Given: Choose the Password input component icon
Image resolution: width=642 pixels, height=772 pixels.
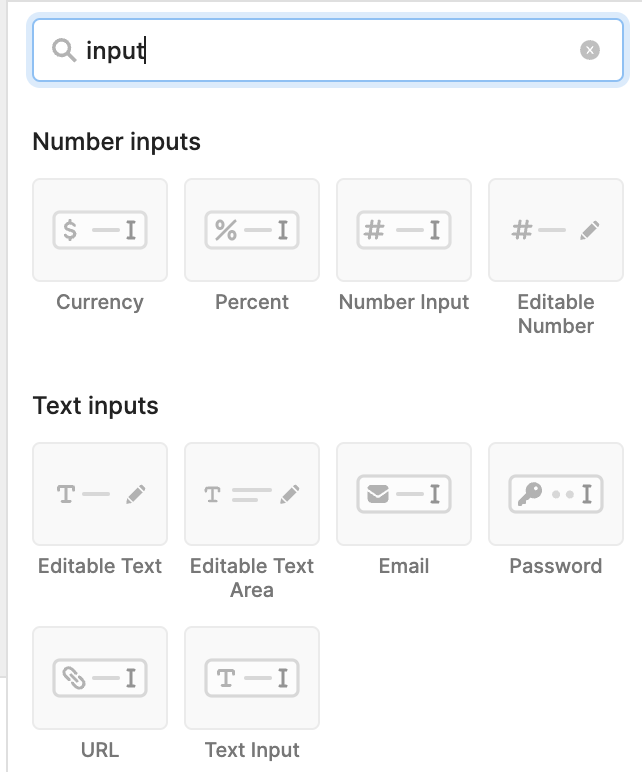Looking at the screenshot, I should [556, 494].
